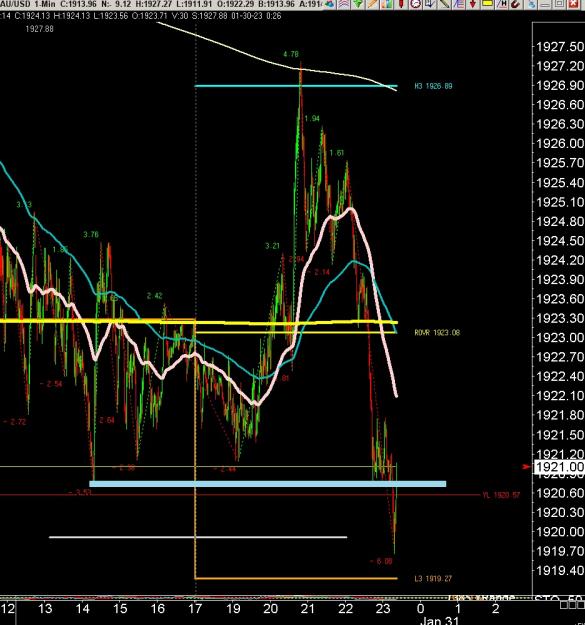Click the blue figure icon in title bar
The height and width of the screenshot is (625, 585).
tap(532, 4)
